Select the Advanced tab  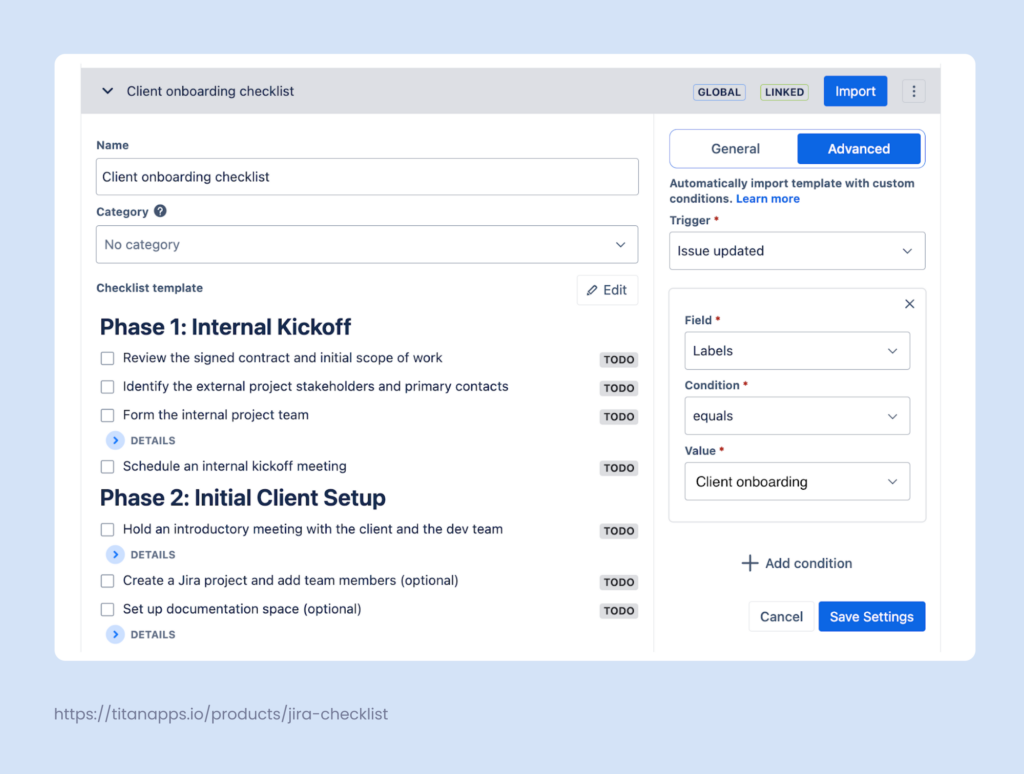click(858, 147)
